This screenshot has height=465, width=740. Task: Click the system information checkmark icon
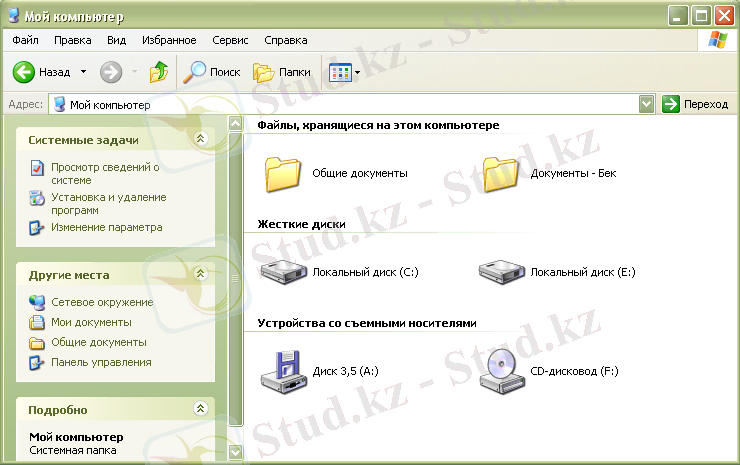(37, 168)
